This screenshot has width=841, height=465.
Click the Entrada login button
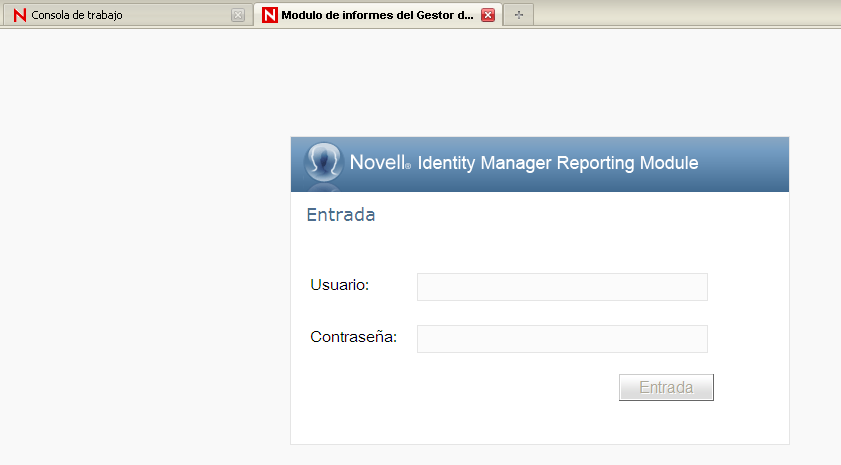pyautogui.click(x=666, y=387)
